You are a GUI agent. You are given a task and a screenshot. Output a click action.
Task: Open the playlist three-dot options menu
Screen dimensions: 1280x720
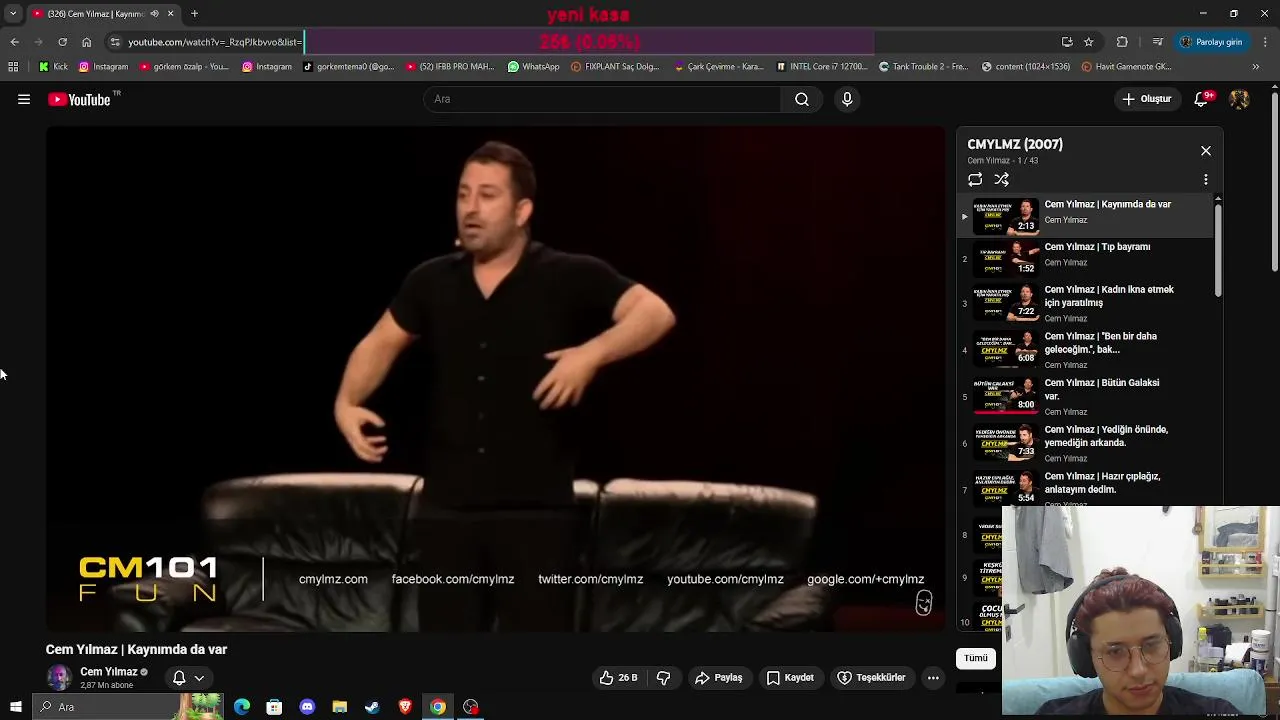point(1206,179)
